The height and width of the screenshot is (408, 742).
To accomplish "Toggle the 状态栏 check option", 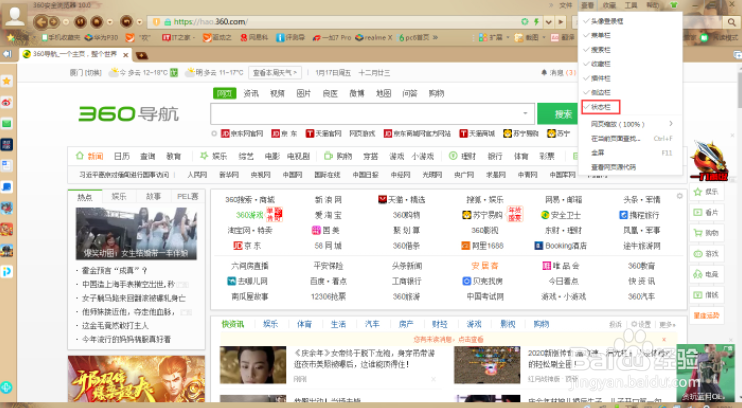I will [630, 107].
